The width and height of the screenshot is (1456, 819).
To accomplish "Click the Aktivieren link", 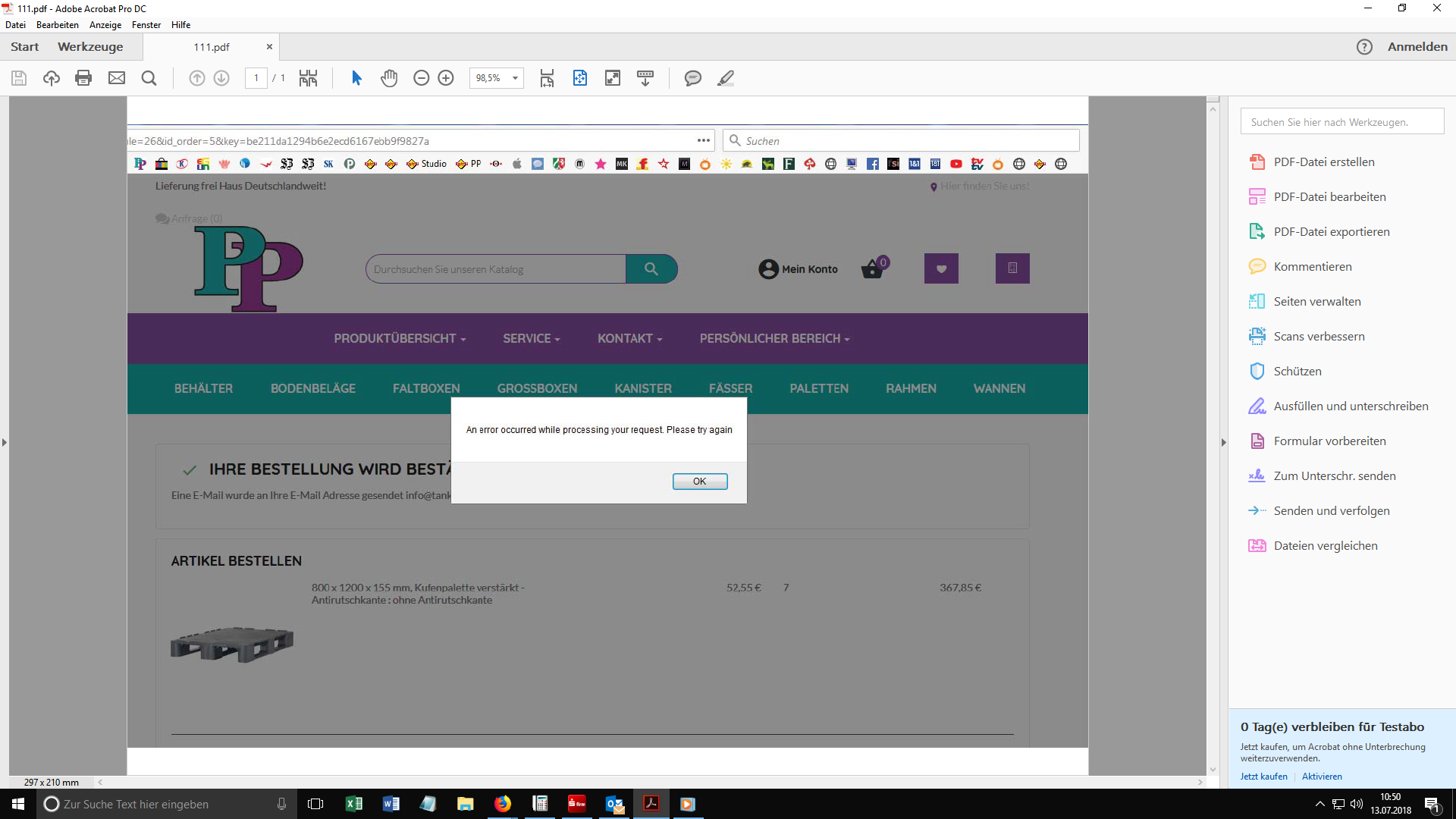I will (x=1322, y=777).
